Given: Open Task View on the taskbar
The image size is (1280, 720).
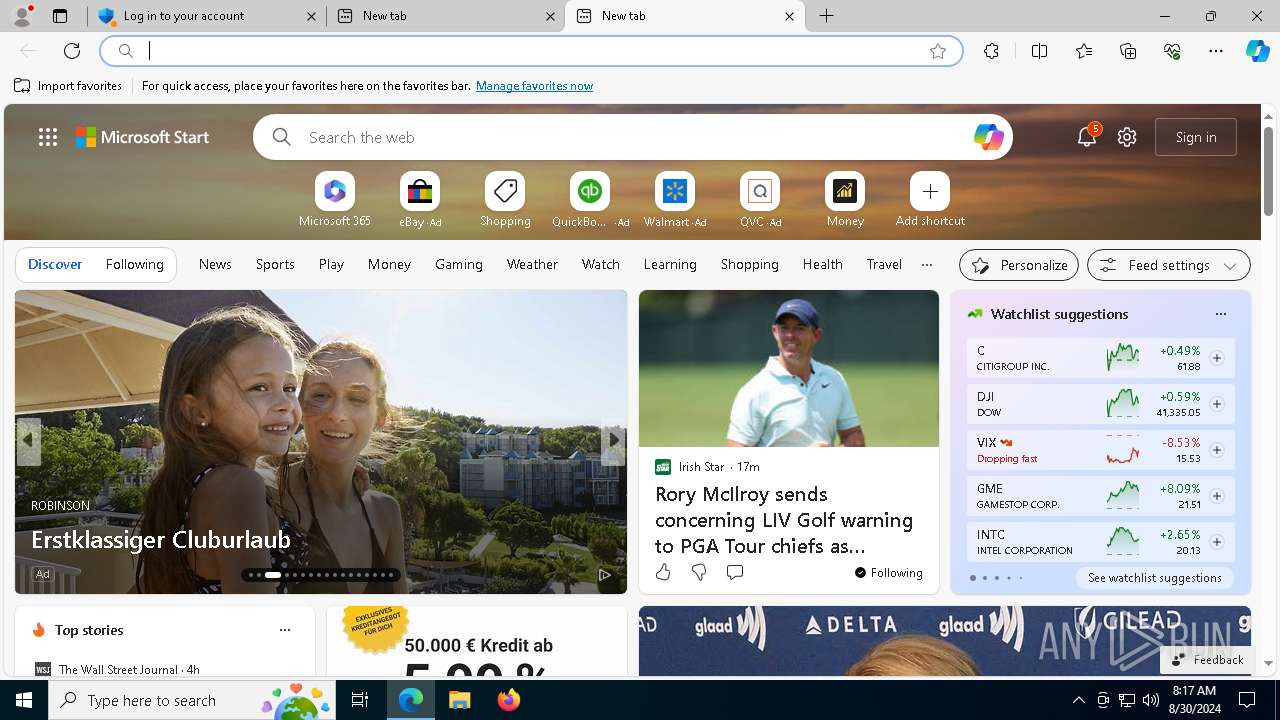Looking at the screenshot, I should pos(360,700).
